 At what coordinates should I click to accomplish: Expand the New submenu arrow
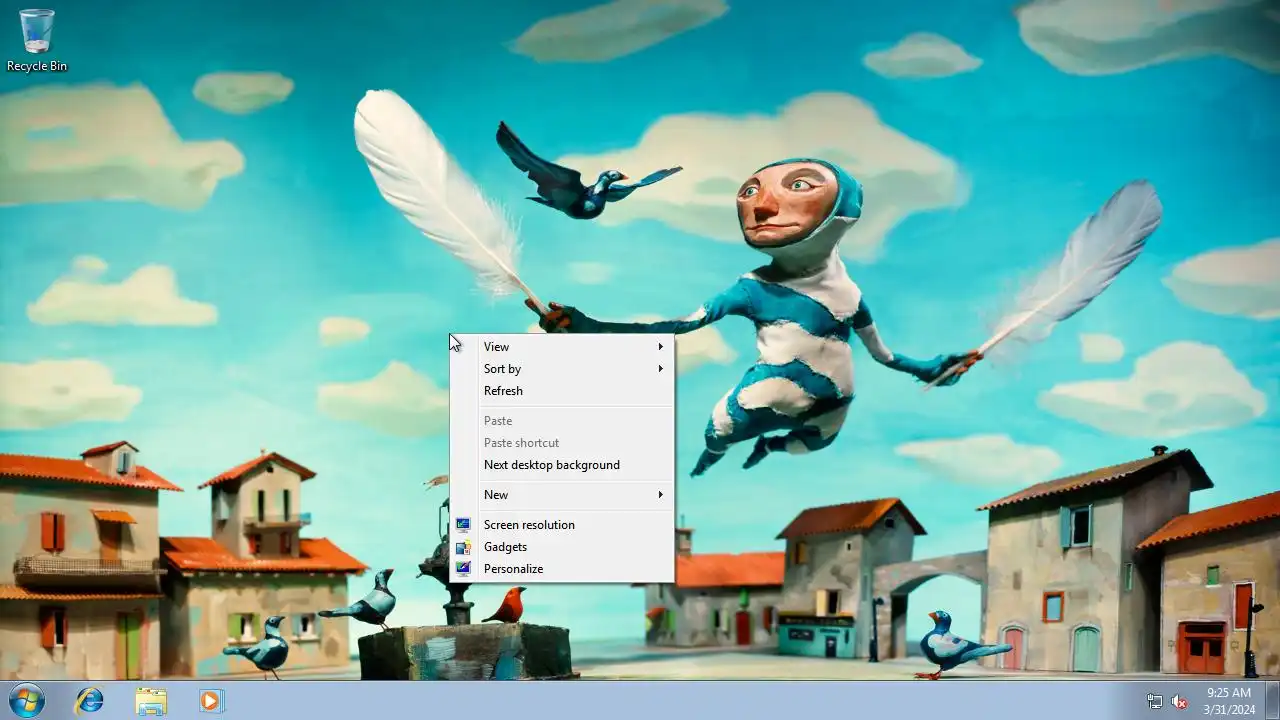click(661, 495)
